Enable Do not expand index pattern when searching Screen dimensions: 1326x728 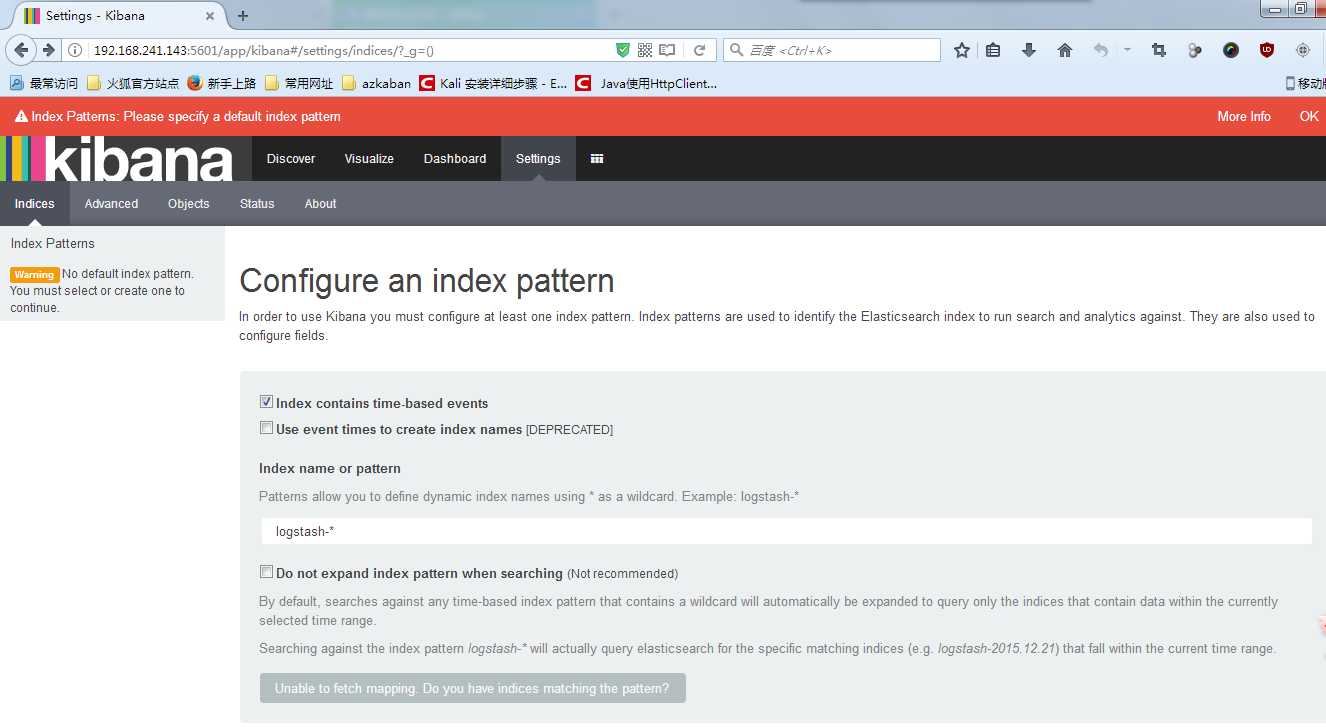[x=266, y=572]
